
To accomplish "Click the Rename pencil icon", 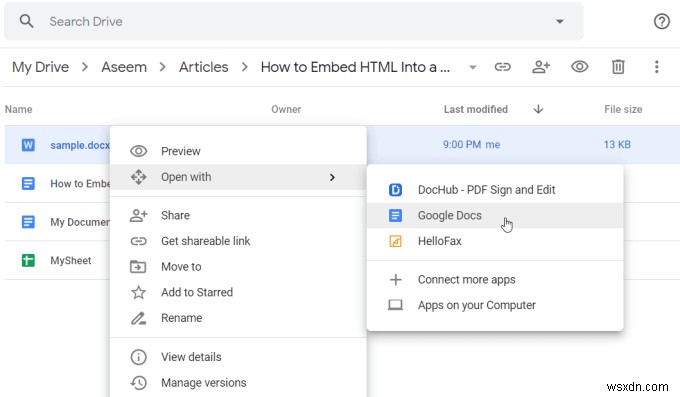I will 138,318.
